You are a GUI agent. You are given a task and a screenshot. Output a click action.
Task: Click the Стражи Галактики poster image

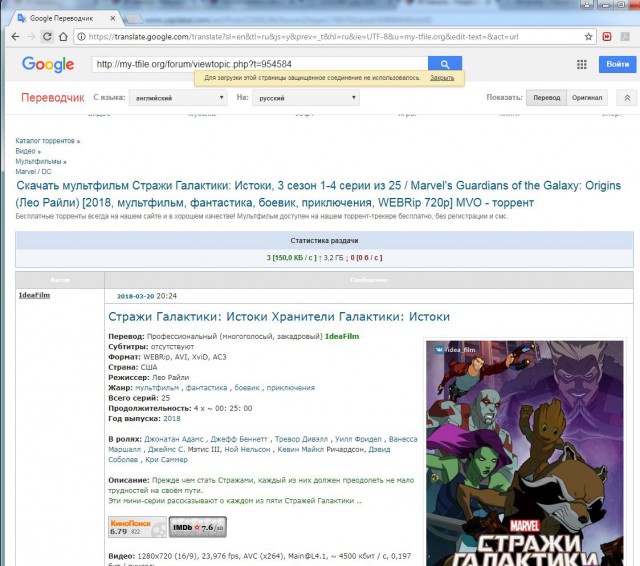coord(525,453)
